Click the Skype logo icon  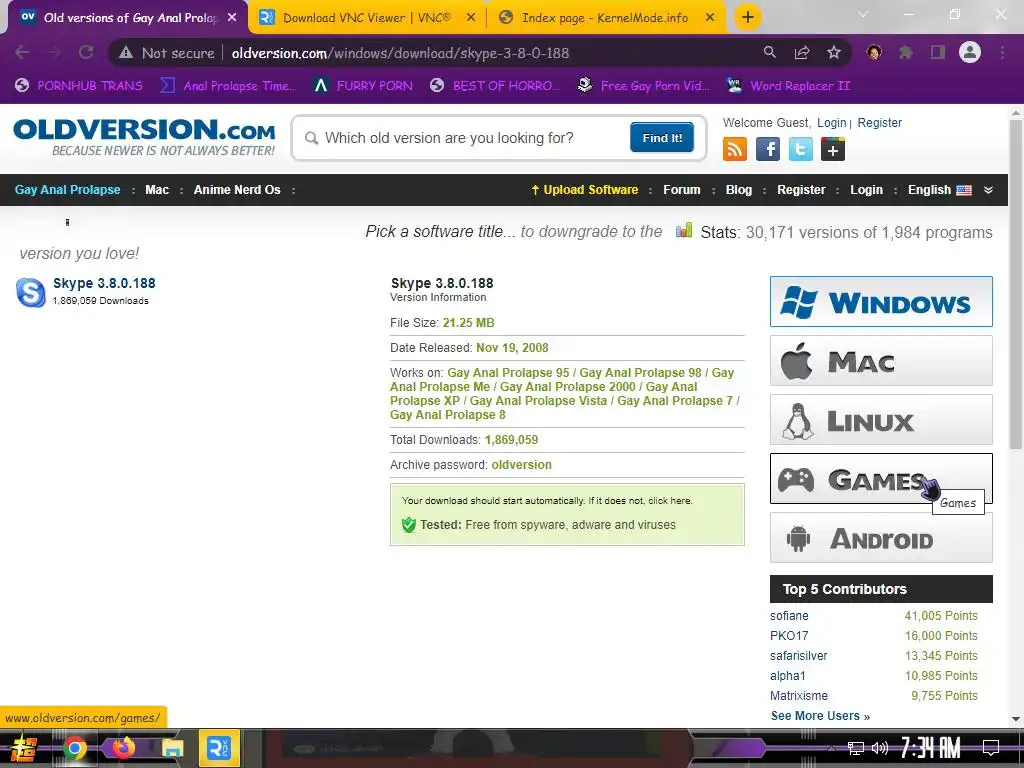coord(31,292)
